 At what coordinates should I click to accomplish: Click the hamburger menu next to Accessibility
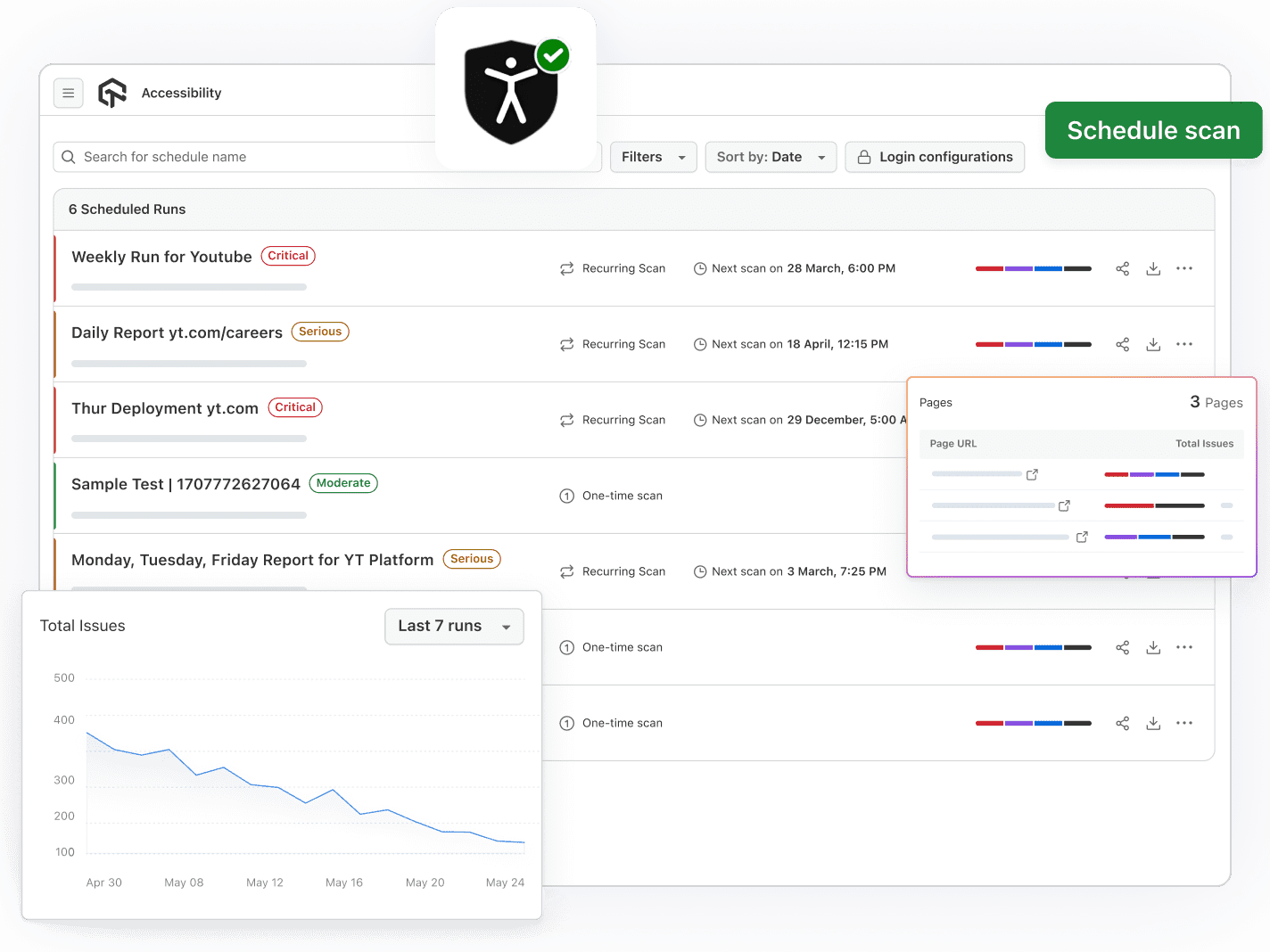(x=69, y=93)
